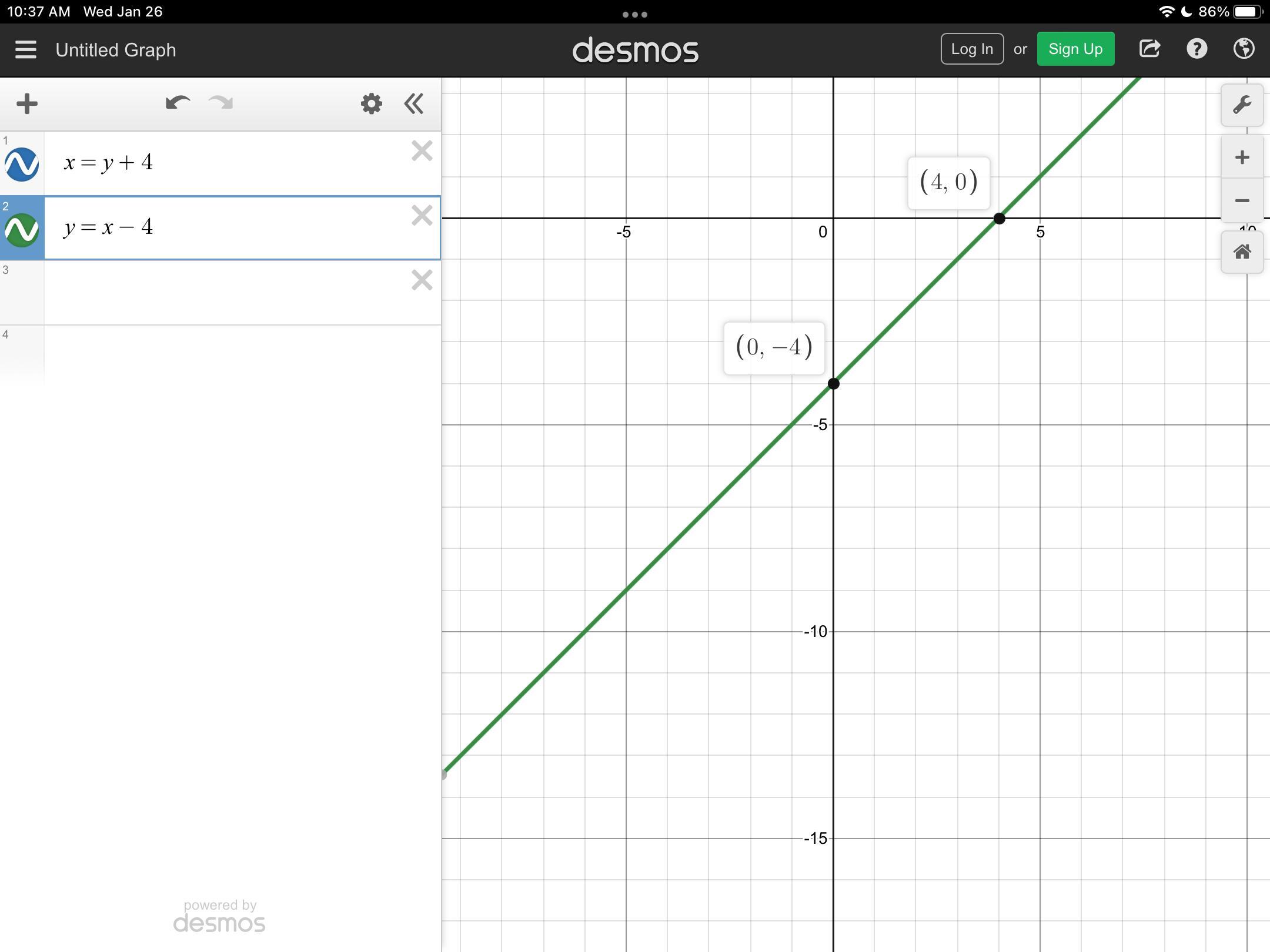This screenshot has height=952, width=1270.
Task: Collapse the expression list panel
Action: [414, 104]
